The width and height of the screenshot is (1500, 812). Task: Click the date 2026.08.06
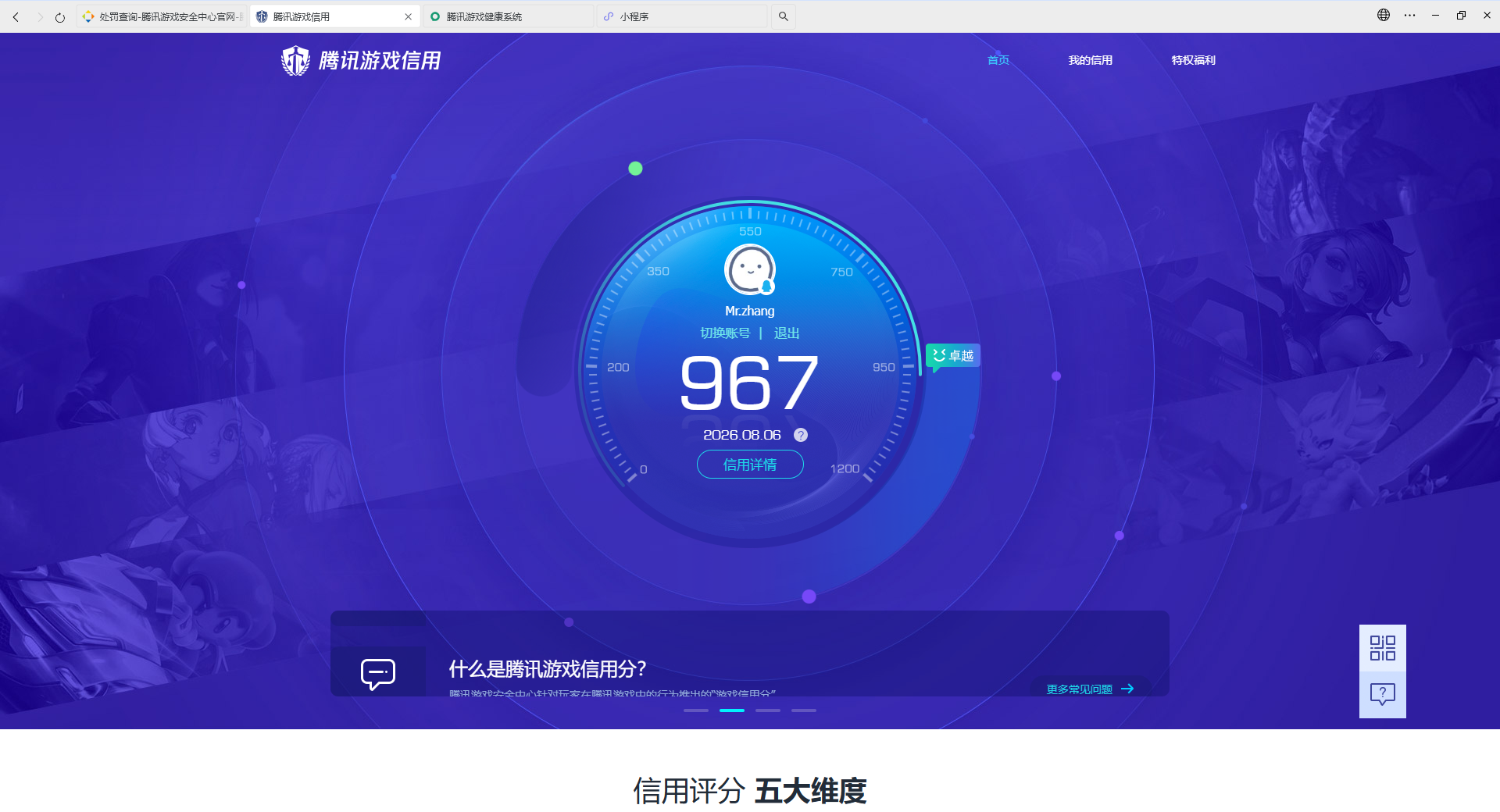pyautogui.click(x=742, y=435)
